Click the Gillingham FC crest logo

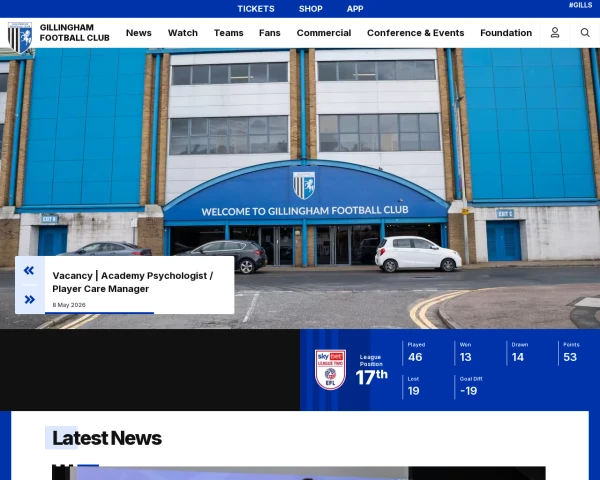point(20,37)
